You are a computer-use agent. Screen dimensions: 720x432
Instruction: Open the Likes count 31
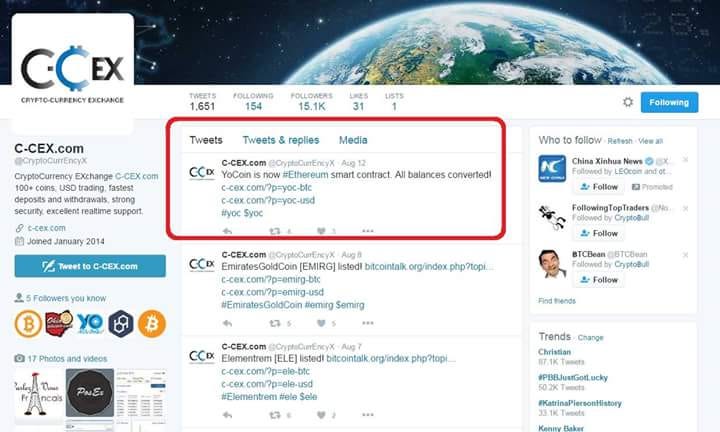pyautogui.click(x=358, y=101)
